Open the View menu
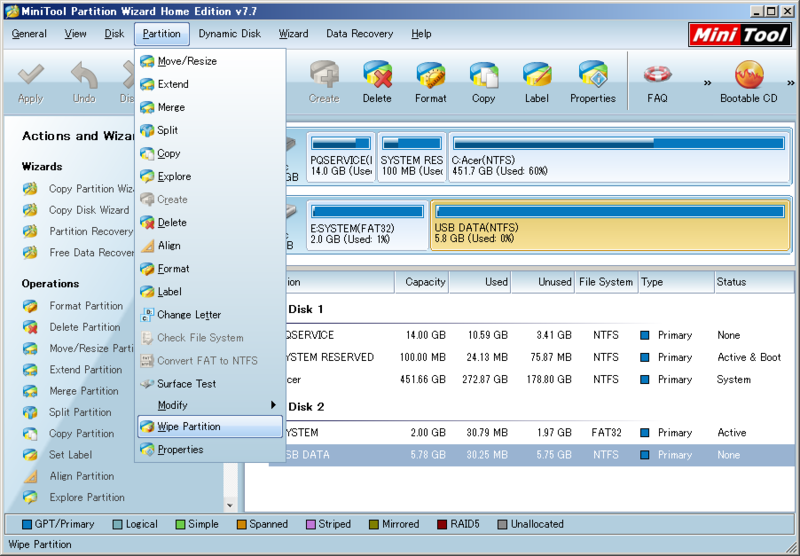This screenshot has height=556, width=800. (x=75, y=34)
